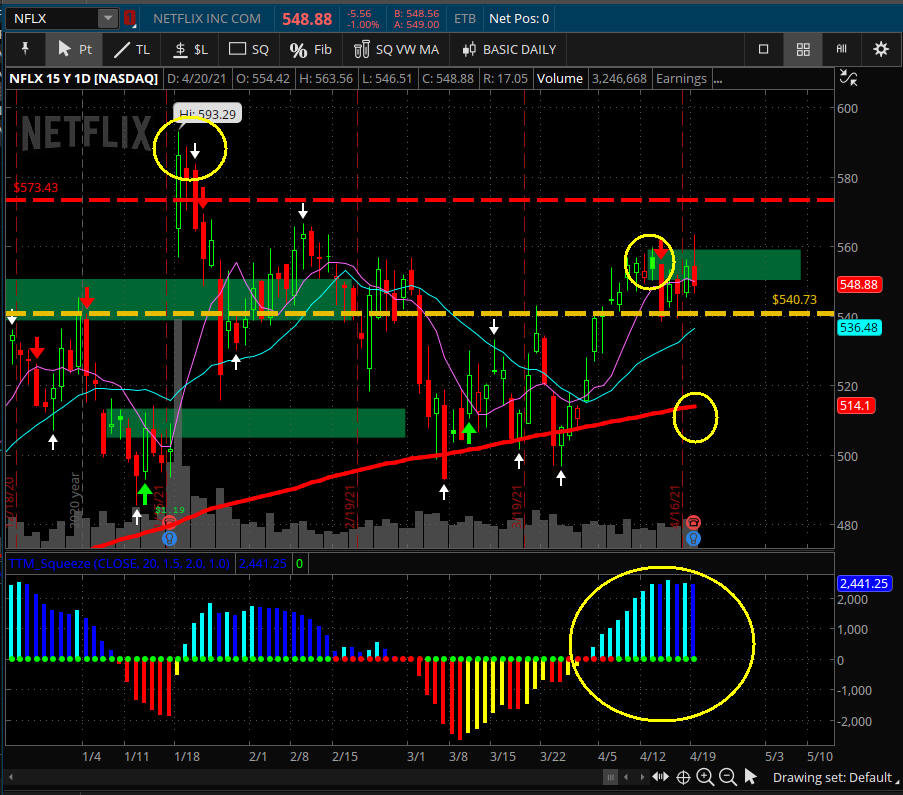Open chart settings gear
The width and height of the screenshot is (903, 795).
[x=880, y=49]
